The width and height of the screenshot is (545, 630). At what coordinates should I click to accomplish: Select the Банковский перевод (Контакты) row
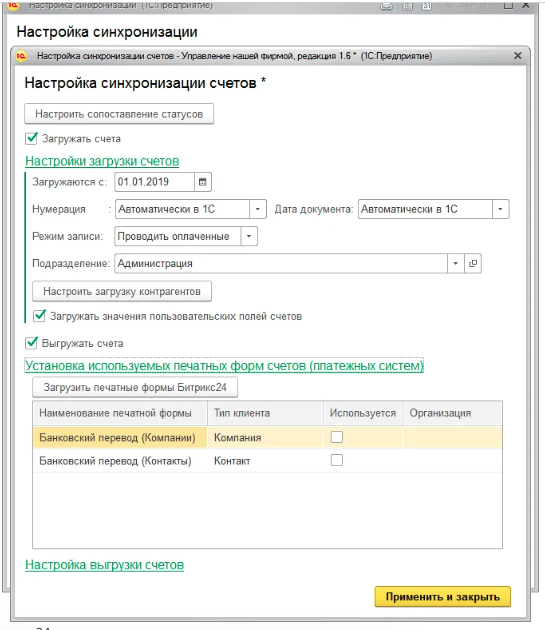[x=267, y=461]
